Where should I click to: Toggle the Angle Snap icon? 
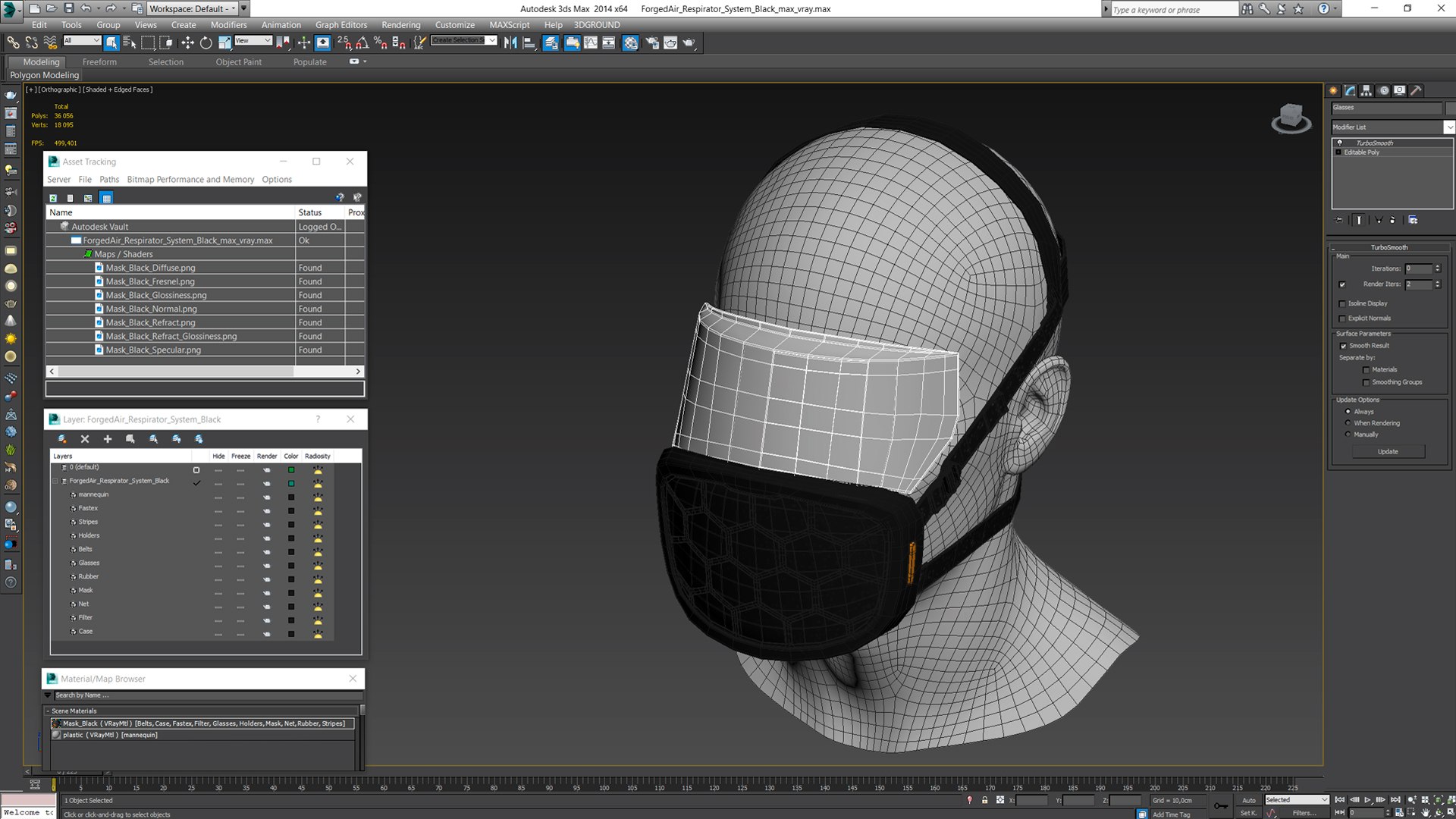pos(362,43)
